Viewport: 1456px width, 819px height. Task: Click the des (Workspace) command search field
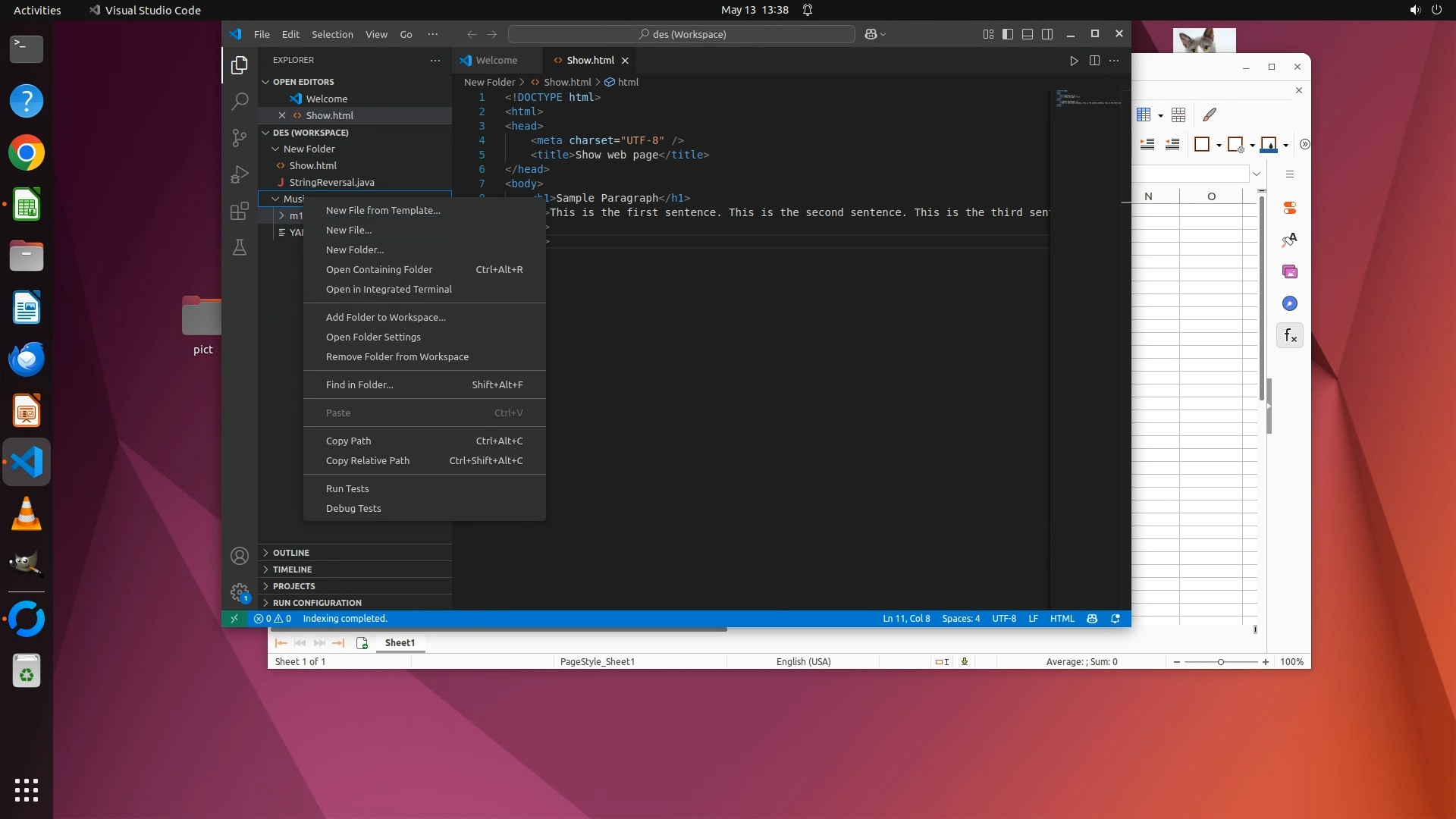[681, 34]
